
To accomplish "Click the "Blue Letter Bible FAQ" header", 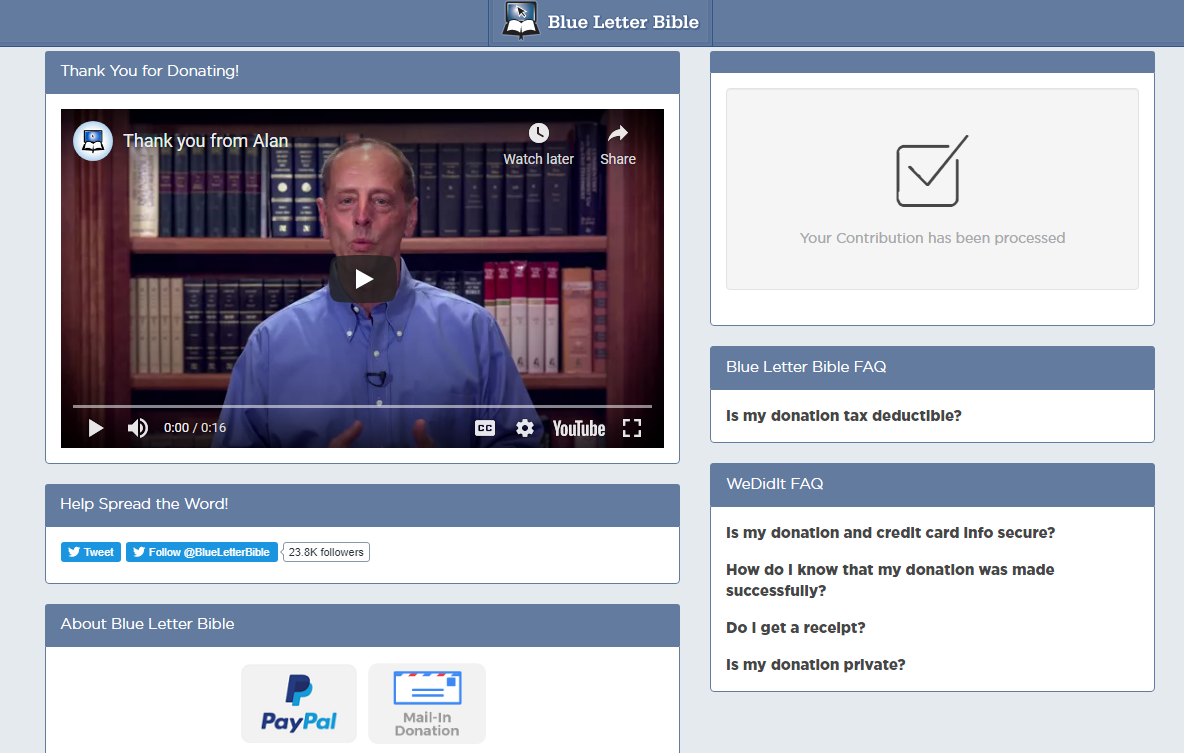I will pos(933,368).
